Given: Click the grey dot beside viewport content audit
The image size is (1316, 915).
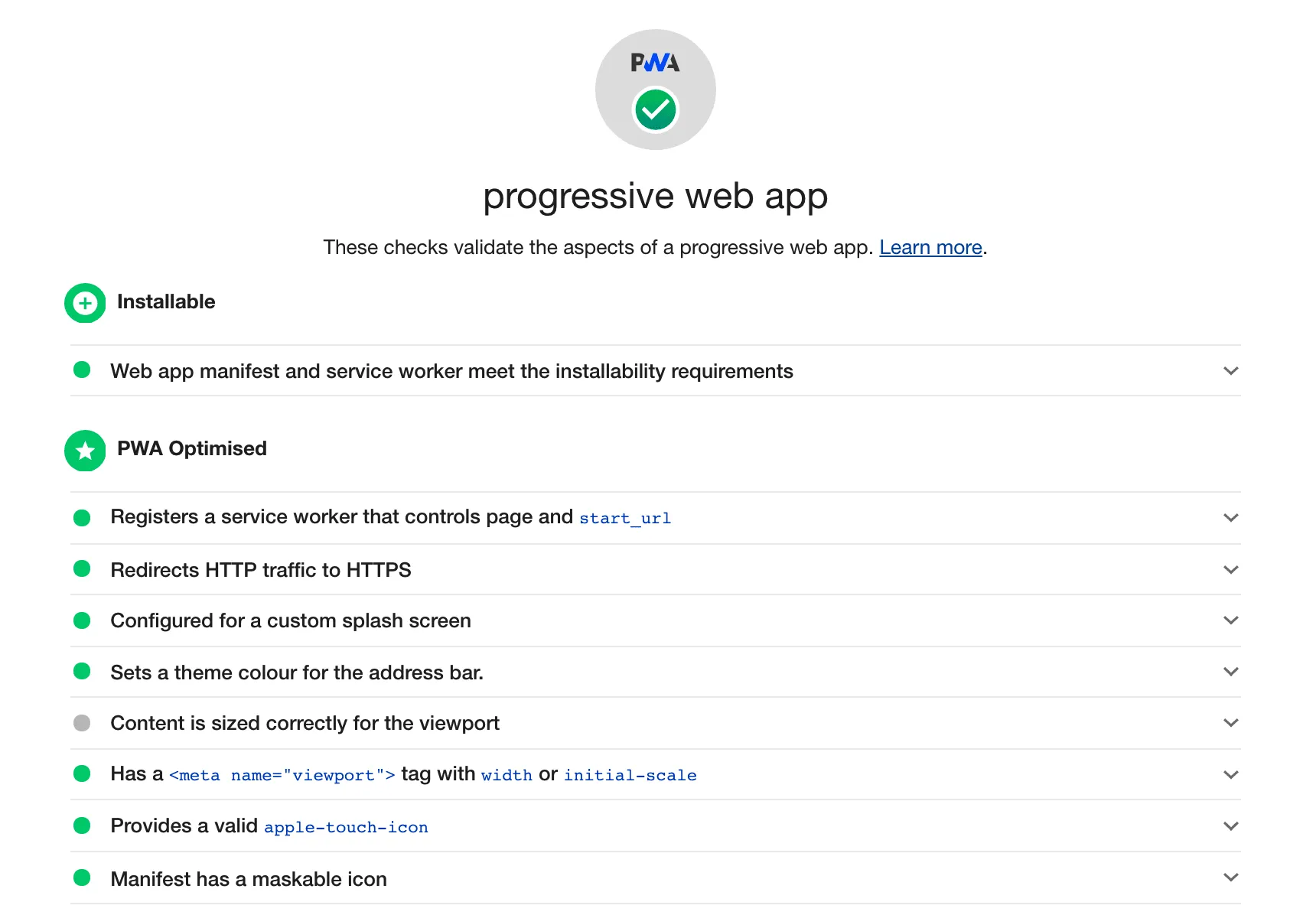Looking at the screenshot, I should [x=82, y=723].
